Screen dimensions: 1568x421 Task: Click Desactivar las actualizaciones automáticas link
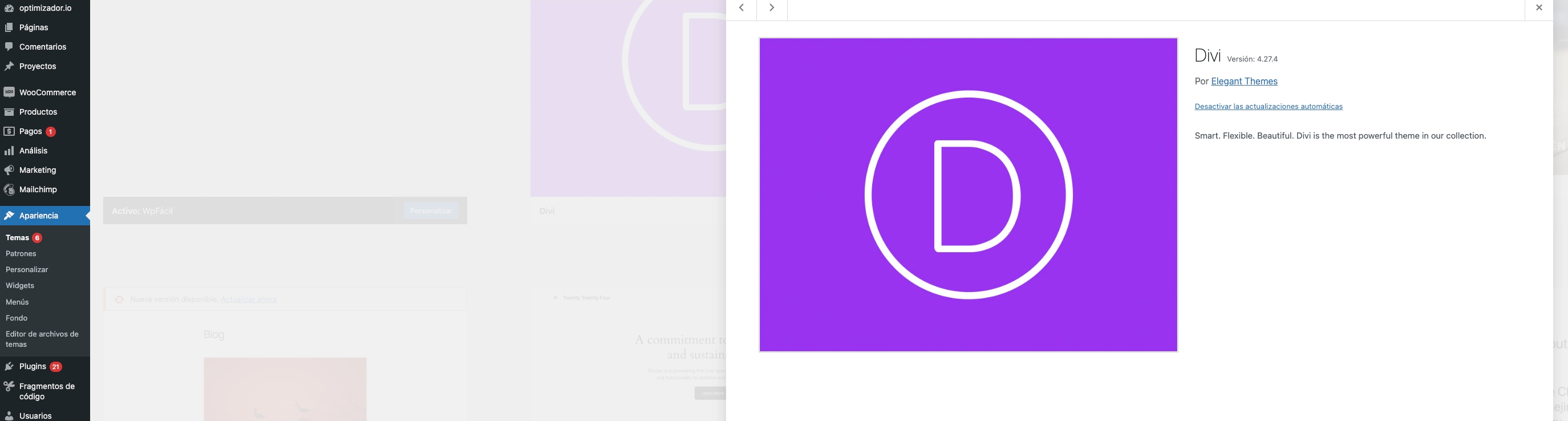tap(1269, 107)
